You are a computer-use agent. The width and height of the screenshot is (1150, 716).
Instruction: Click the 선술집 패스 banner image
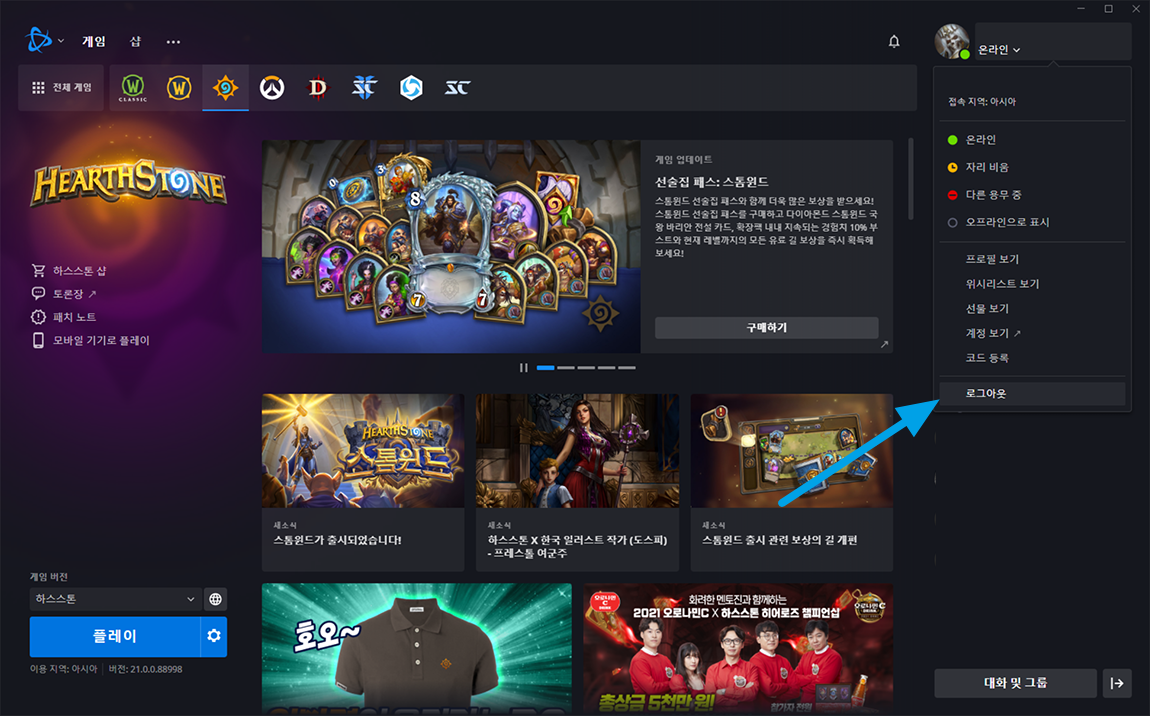451,246
